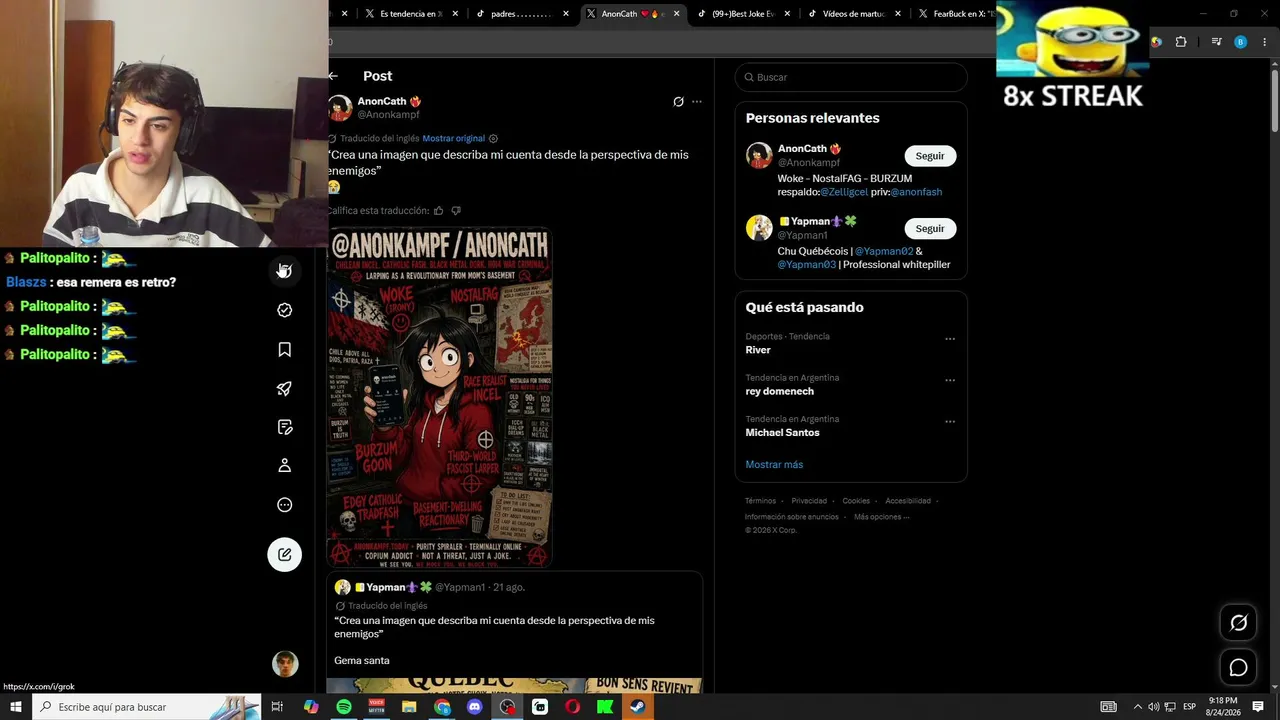Open the browser profile avatar B
This screenshot has height=720, width=1280.
click(x=1241, y=42)
